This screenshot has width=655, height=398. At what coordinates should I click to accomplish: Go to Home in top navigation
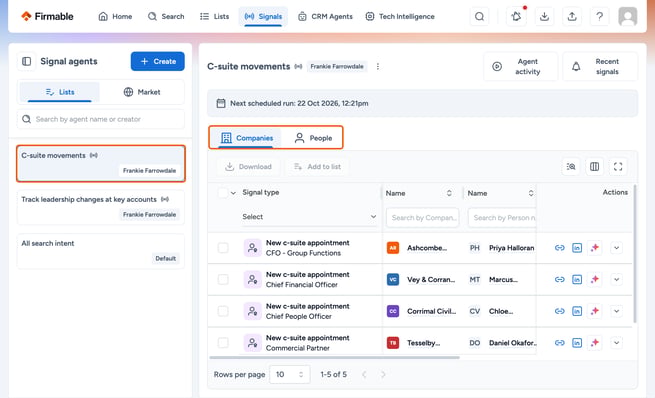tap(115, 16)
